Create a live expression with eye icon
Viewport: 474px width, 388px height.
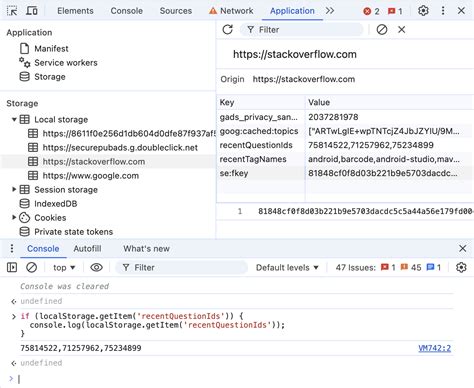pos(97,267)
